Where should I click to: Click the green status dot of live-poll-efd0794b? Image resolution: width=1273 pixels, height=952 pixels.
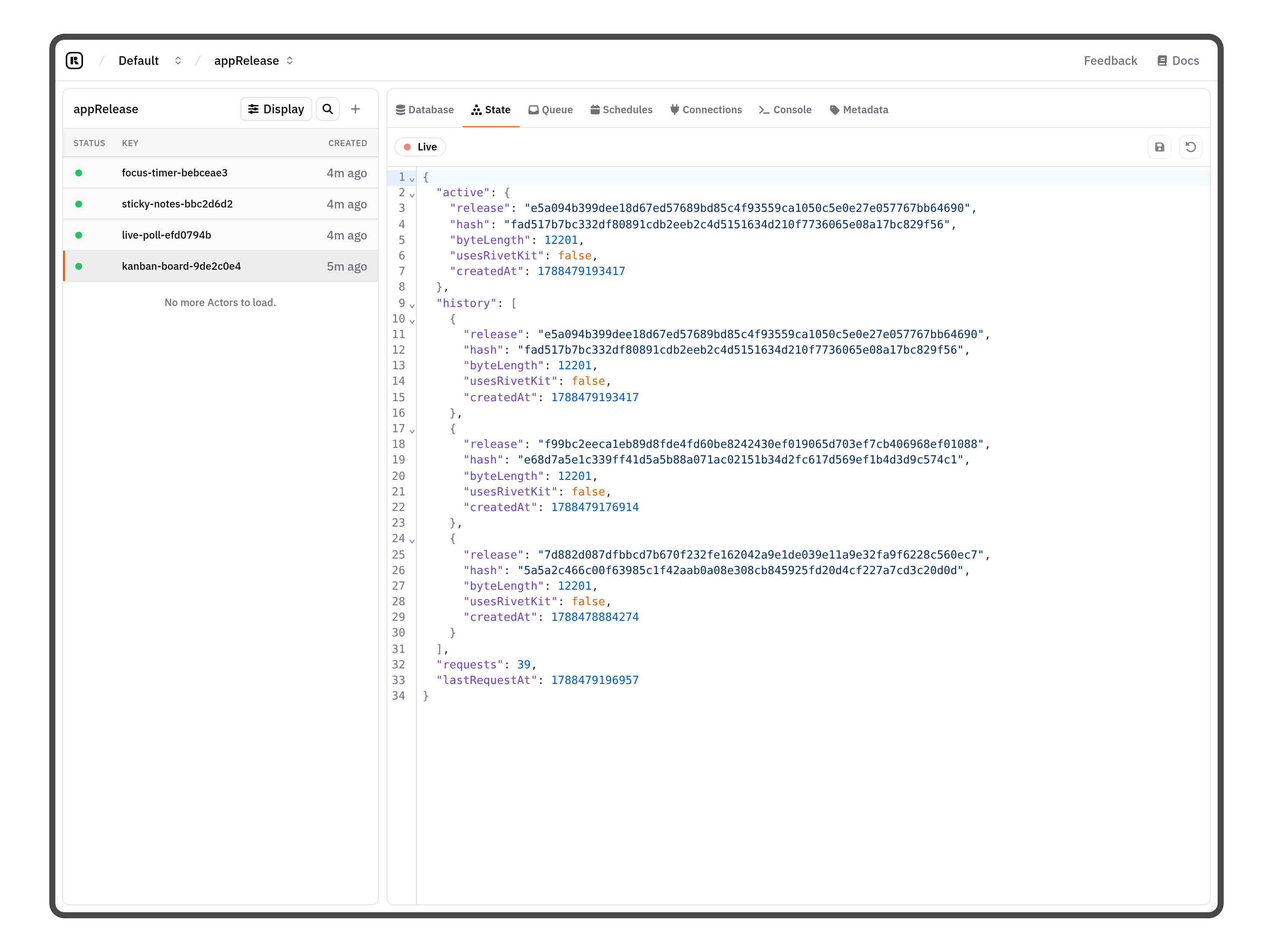point(79,235)
